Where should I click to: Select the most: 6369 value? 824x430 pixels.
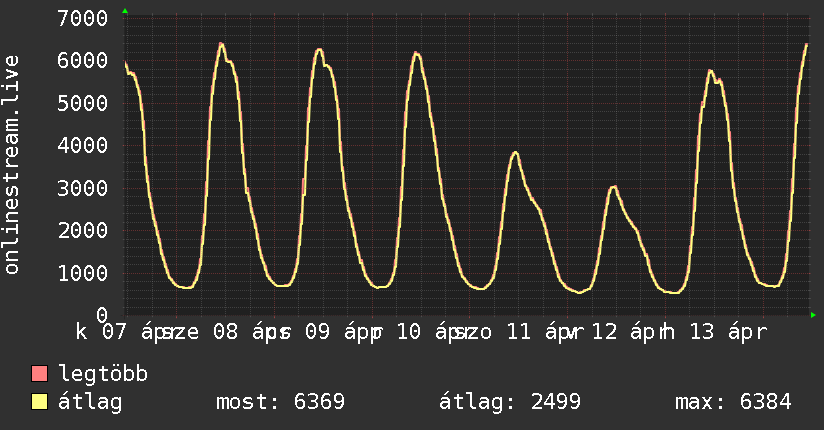point(280,402)
